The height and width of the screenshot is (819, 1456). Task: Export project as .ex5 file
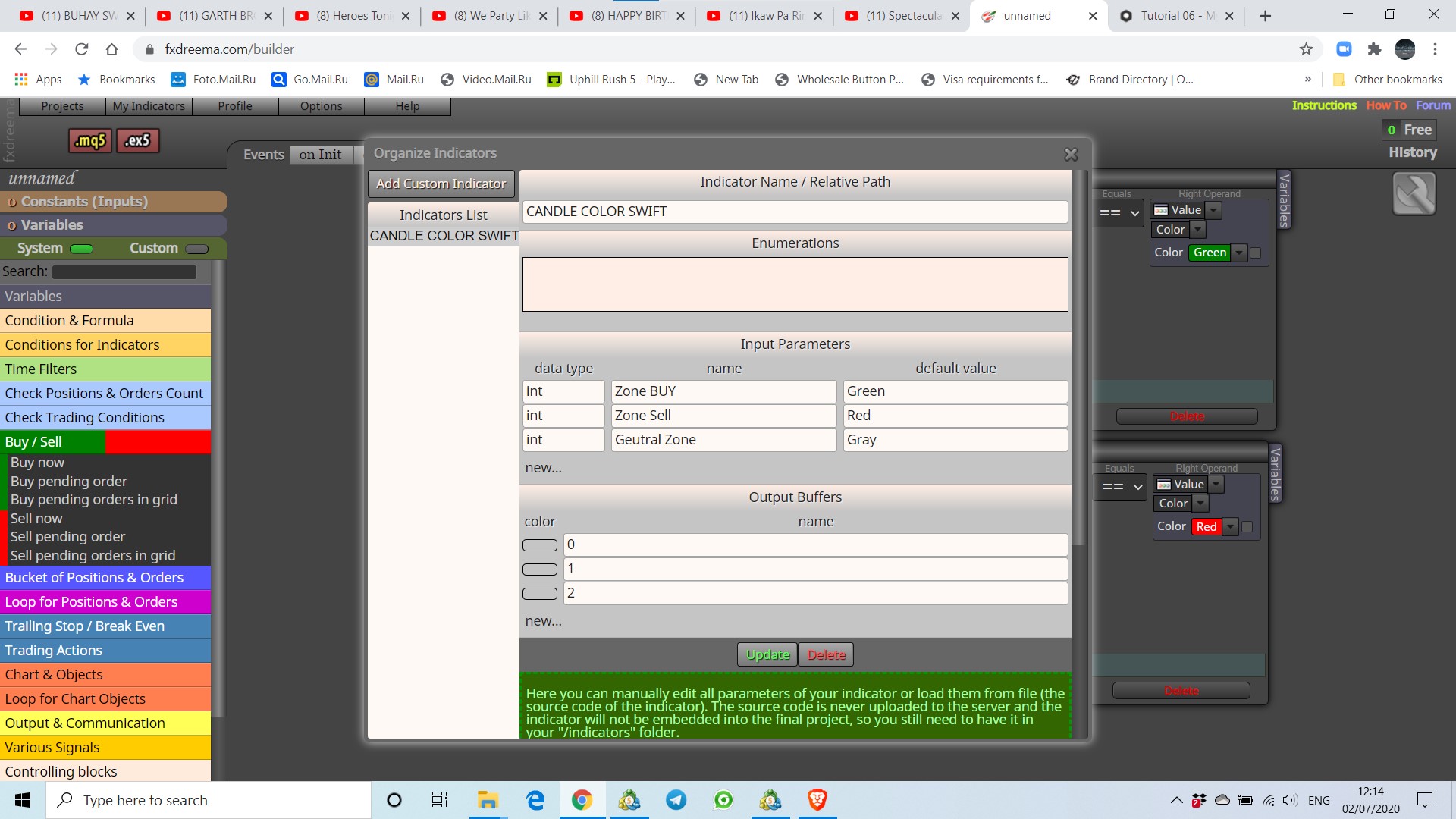[138, 140]
